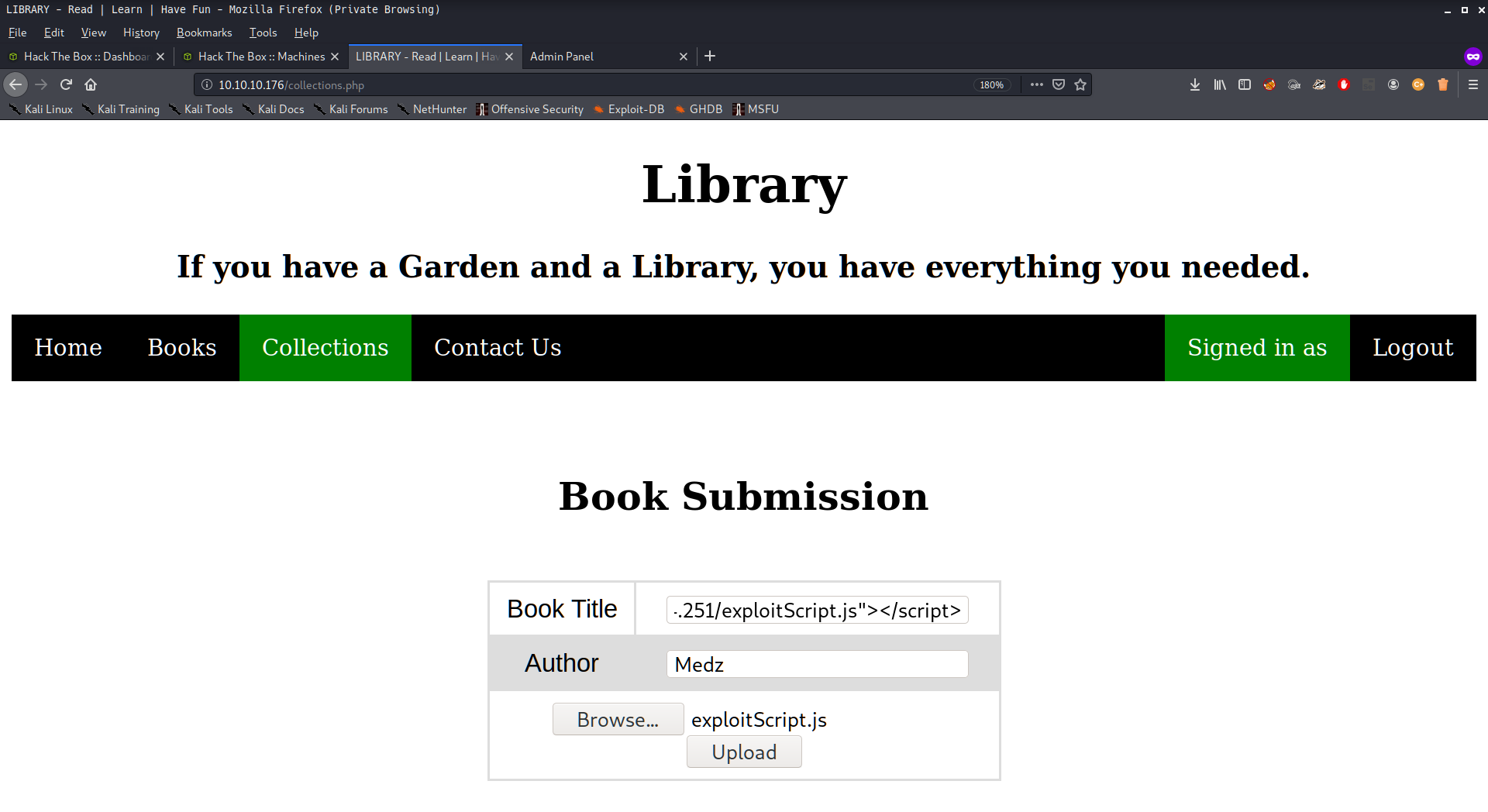Open the Kali Tools bookmark
This screenshot has height=812, width=1488.
point(201,109)
